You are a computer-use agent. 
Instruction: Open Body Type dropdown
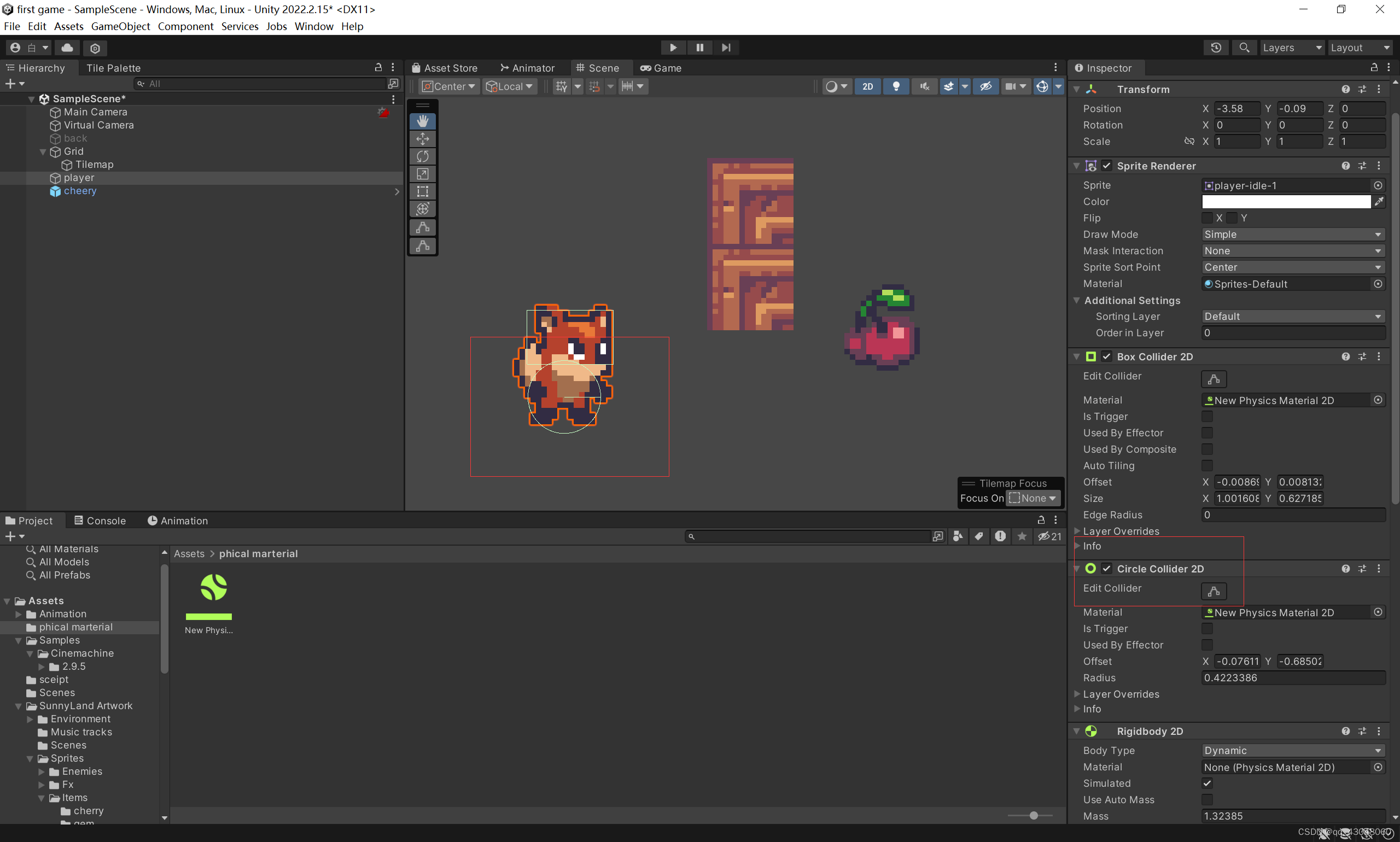point(1293,751)
